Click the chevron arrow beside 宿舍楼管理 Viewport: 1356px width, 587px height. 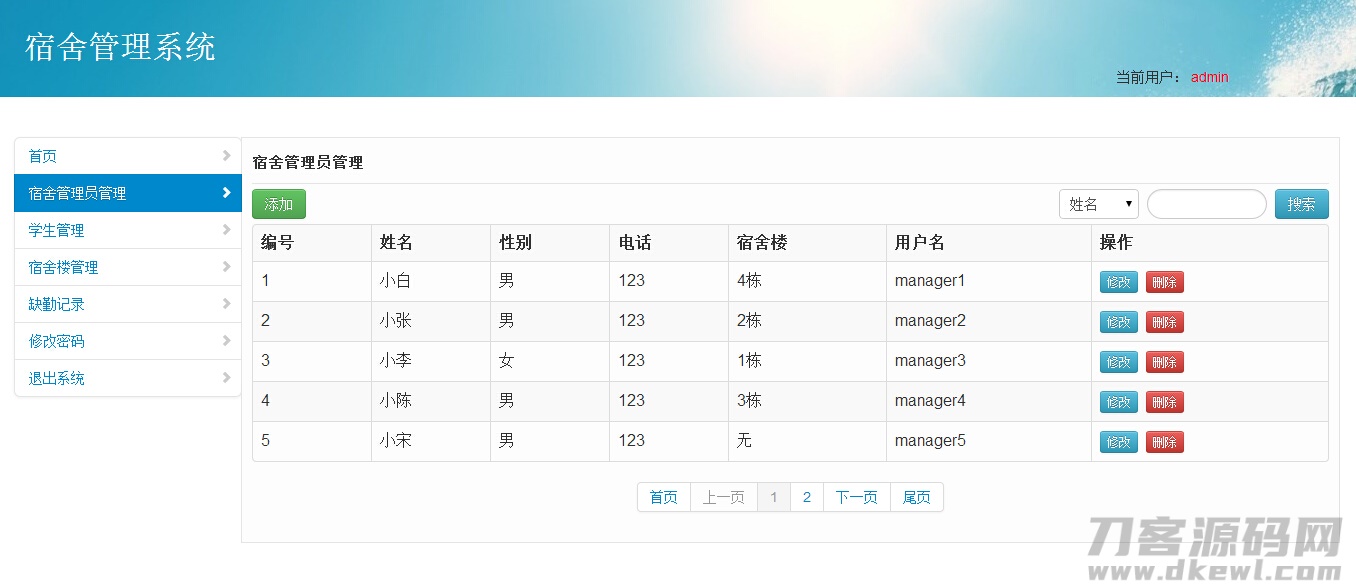pos(227,267)
